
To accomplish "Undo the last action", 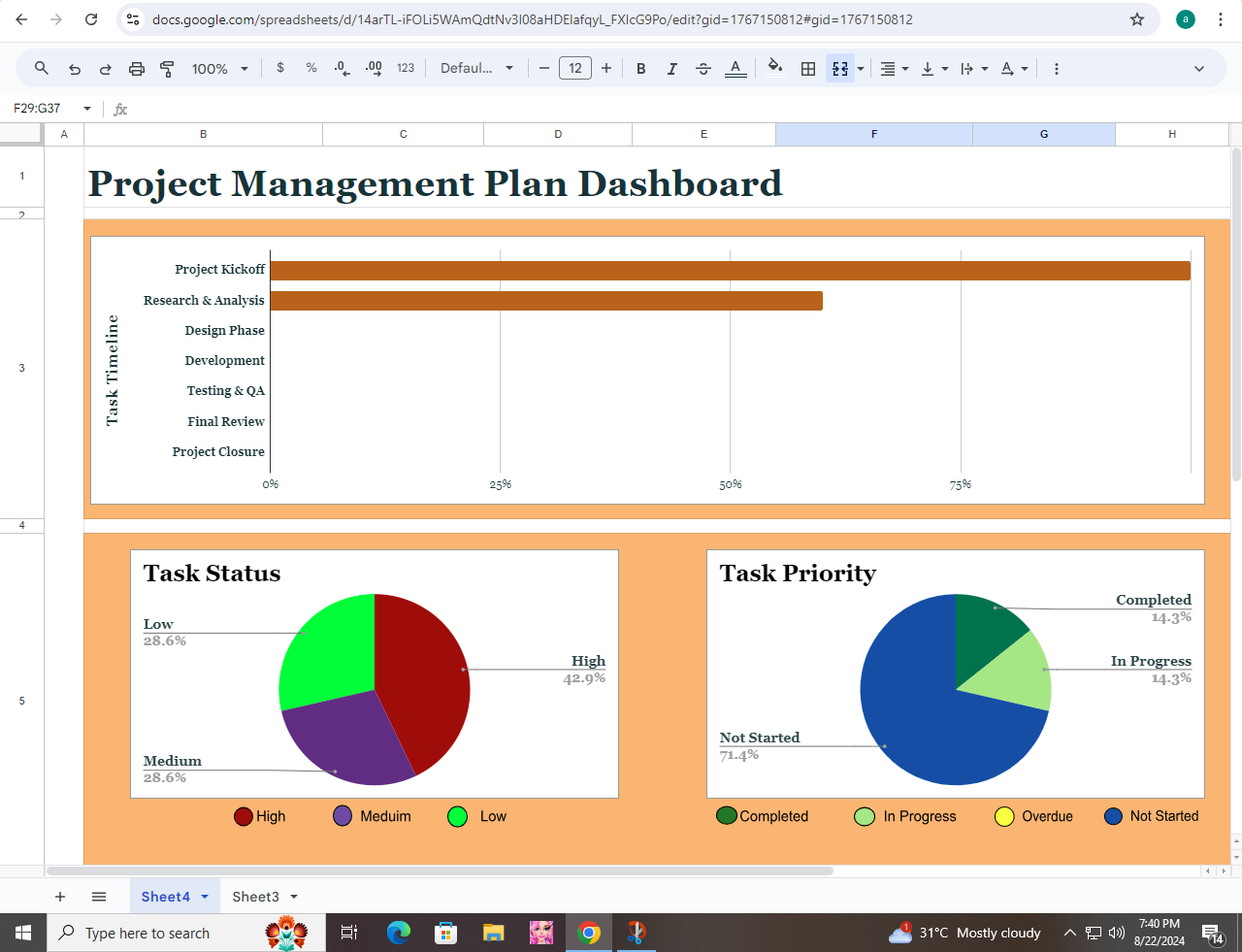I will (x=75, y=69).
